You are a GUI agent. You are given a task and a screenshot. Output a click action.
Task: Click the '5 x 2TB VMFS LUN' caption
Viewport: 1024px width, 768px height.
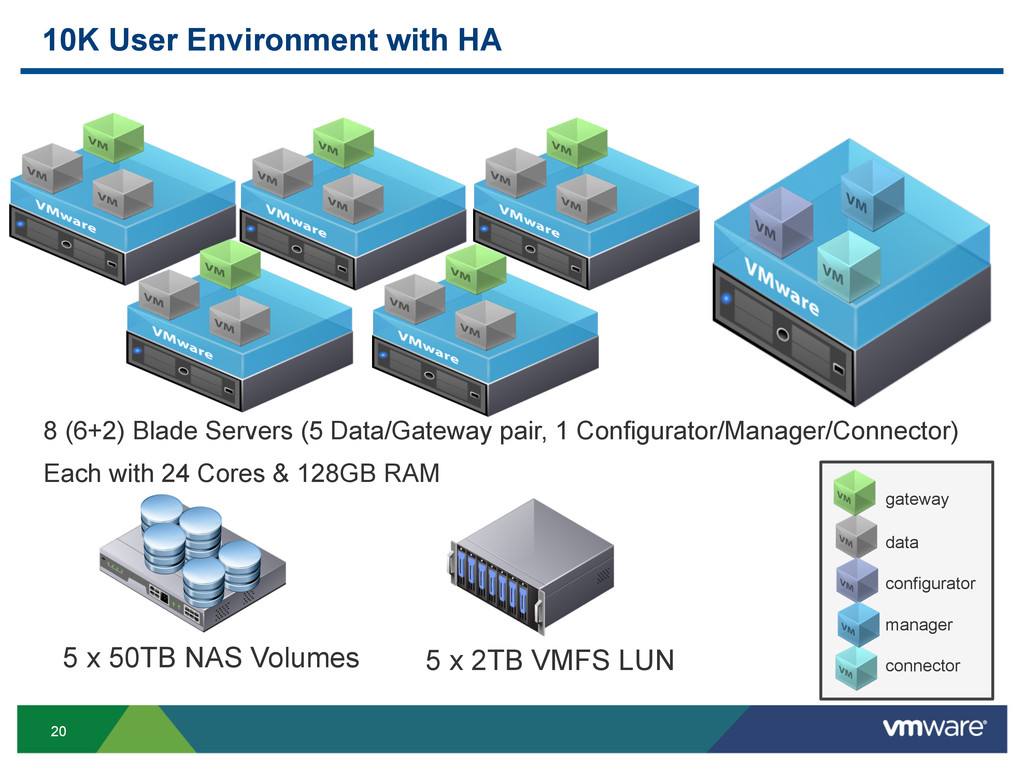(x=550, y=660)
